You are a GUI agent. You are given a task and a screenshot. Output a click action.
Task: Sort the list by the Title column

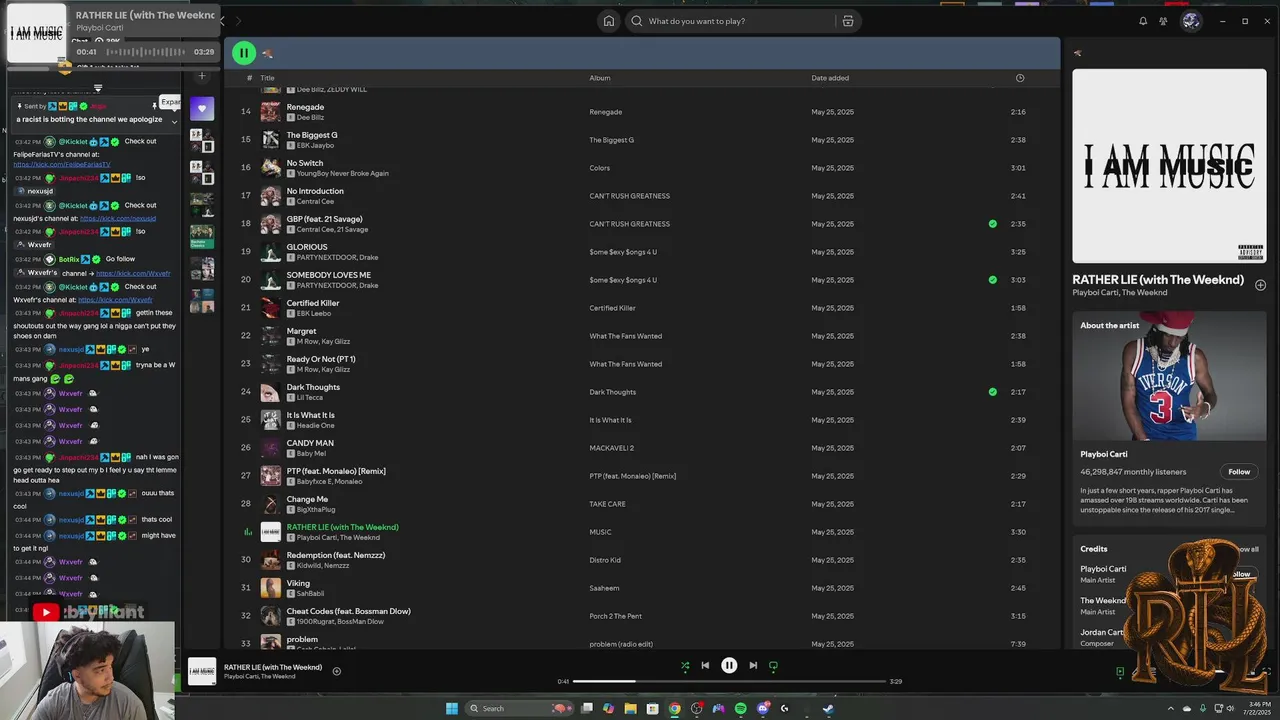click(x=267, y=78)
